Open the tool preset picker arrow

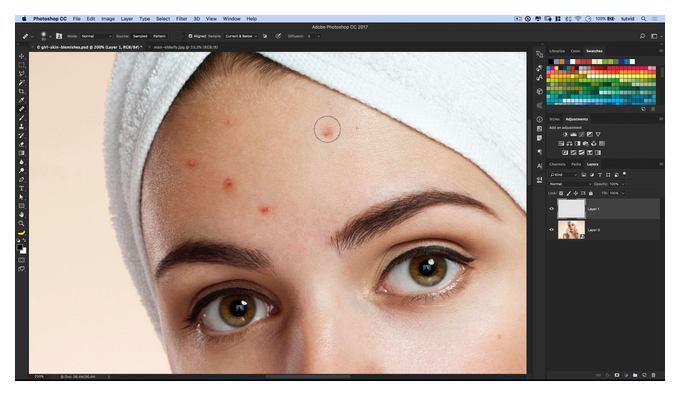(x=32, y=36)
